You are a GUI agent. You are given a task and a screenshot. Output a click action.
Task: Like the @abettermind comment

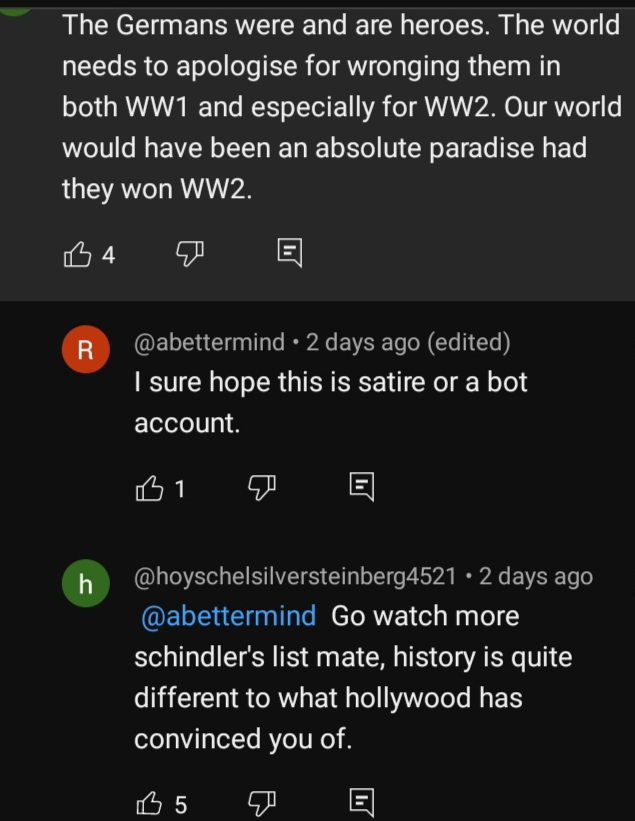coord(149,489)
